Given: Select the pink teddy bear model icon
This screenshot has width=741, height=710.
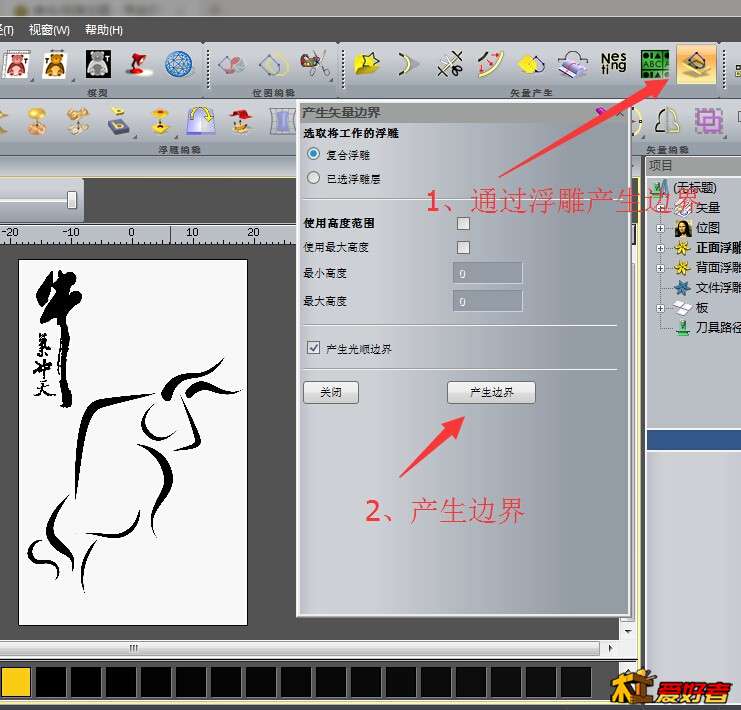Looking at the screenshot, I should click(x=17, y=64).
